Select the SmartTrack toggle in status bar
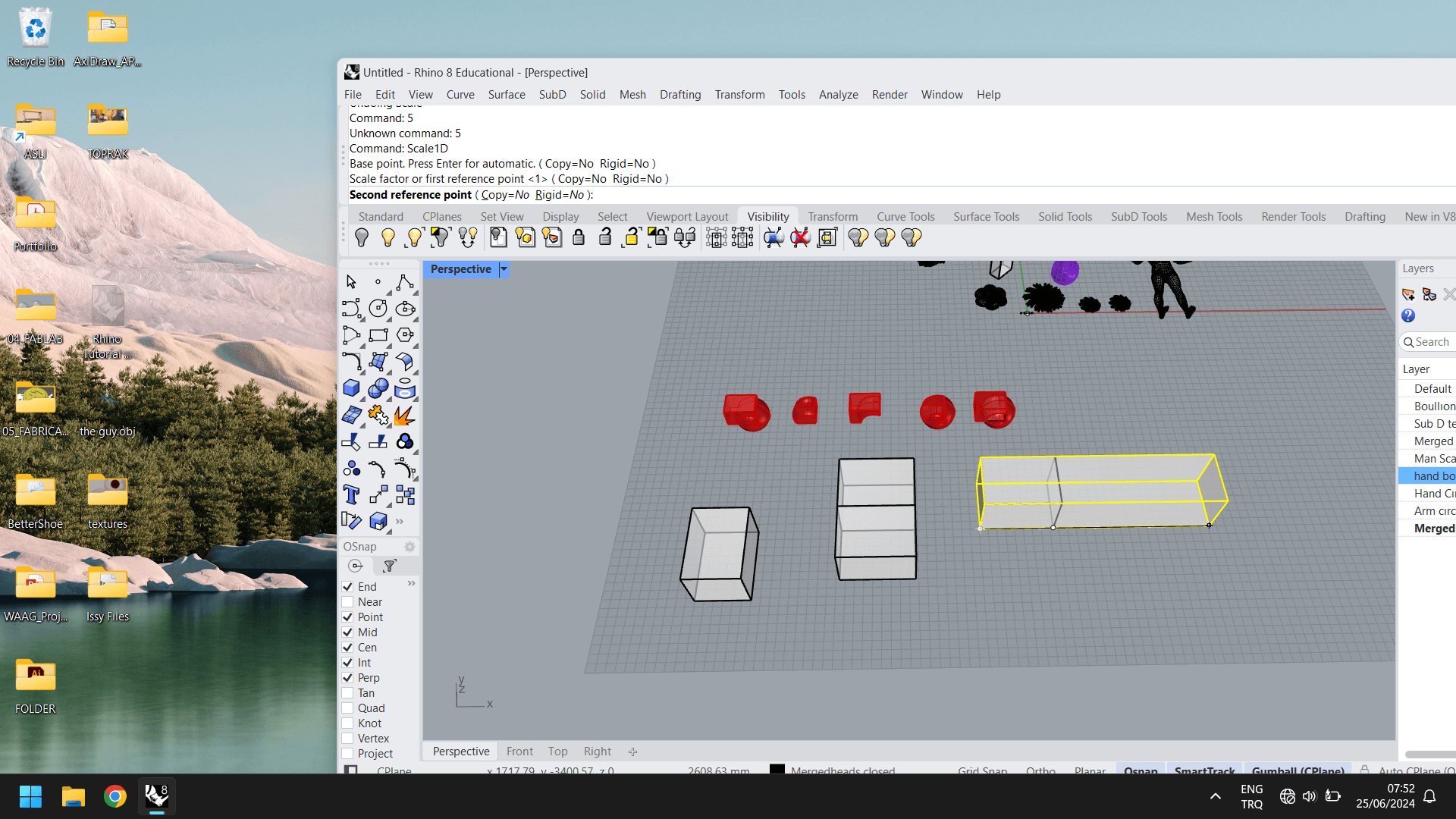The image size is (1456, 819). 1205,770
